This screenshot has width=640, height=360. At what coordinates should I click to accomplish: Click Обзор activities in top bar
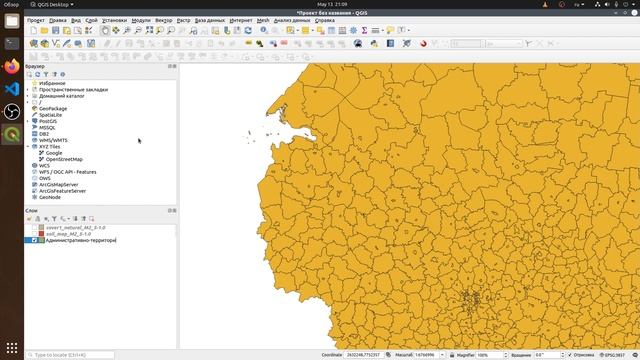tap(11, 4)
